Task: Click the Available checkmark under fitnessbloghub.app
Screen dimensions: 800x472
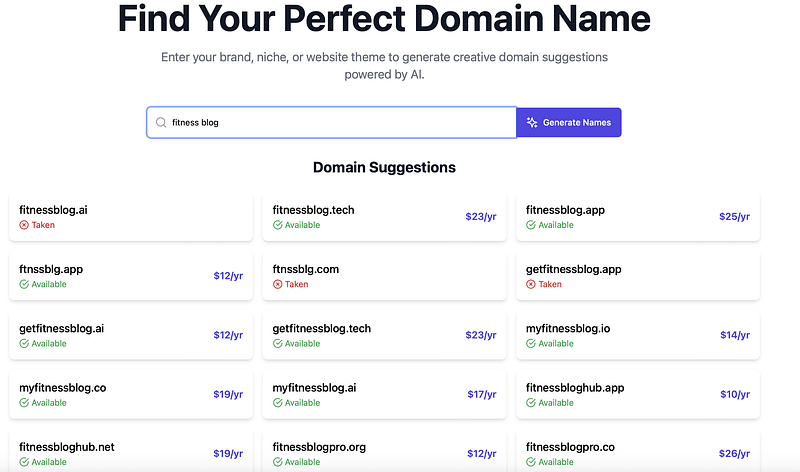Action: tap(531, 403)
